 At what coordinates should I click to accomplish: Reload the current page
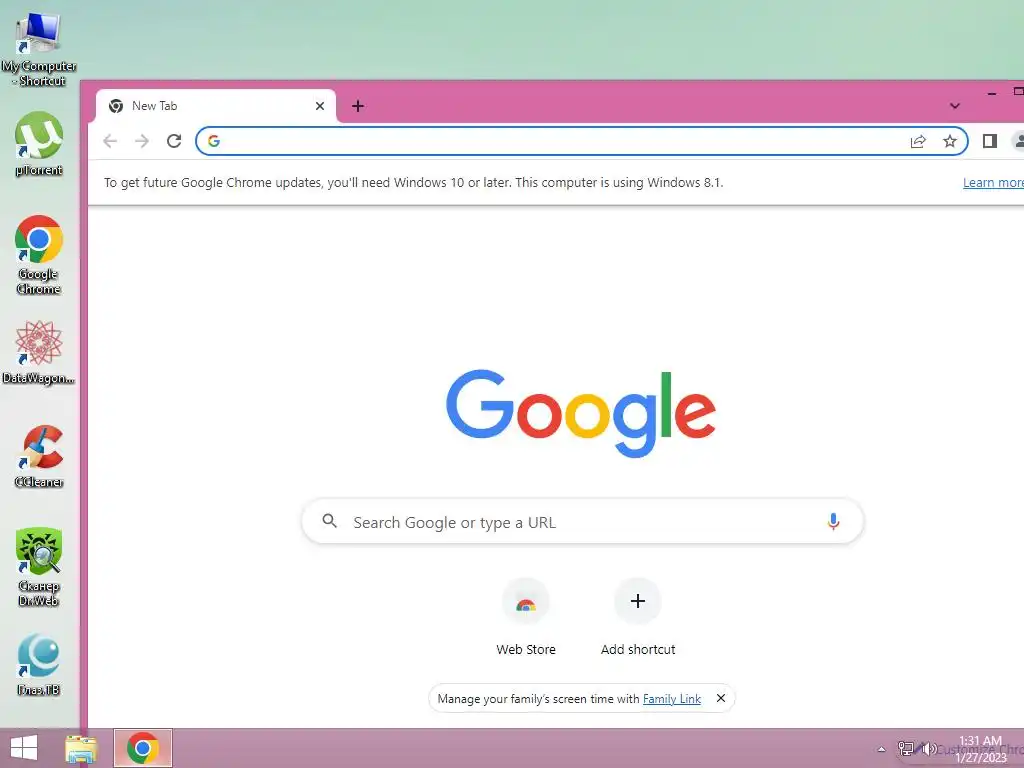[174, 141]
